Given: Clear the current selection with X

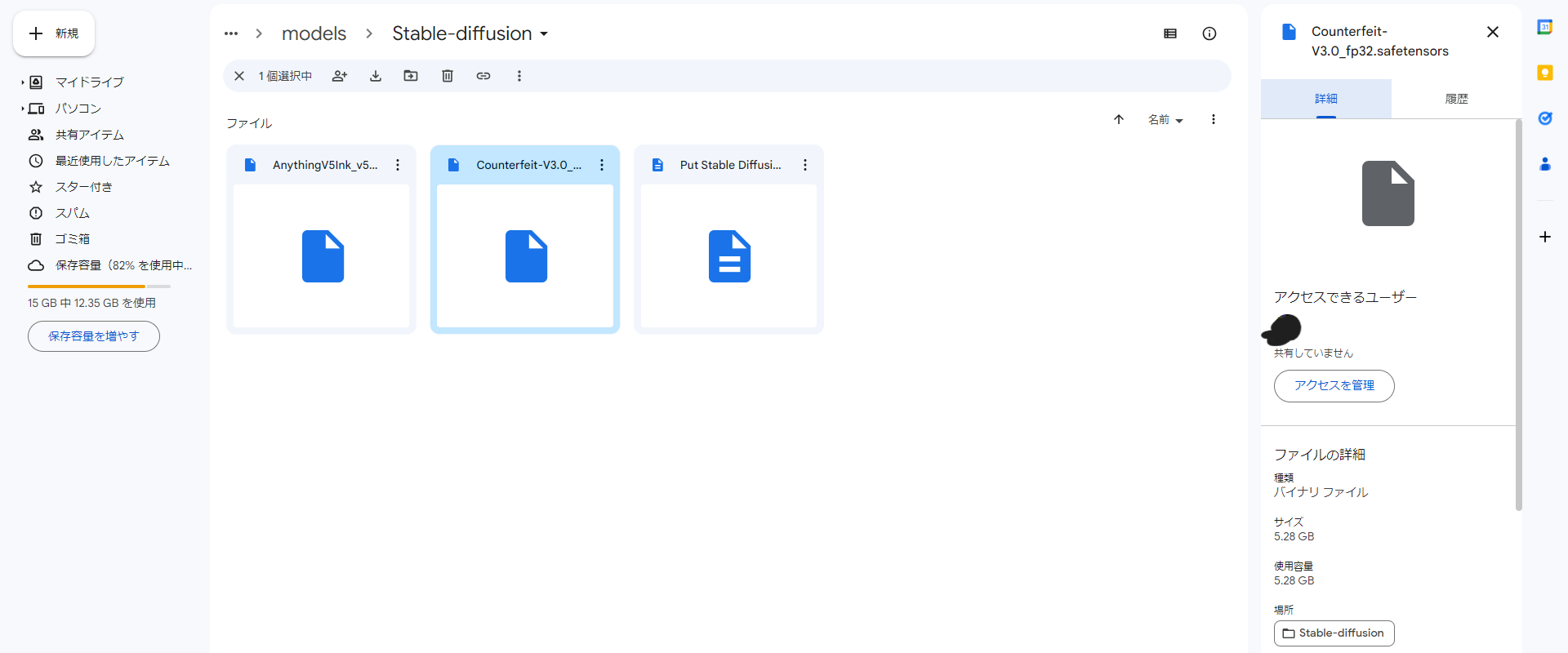Looking at the screenshot, I should 239,76.
